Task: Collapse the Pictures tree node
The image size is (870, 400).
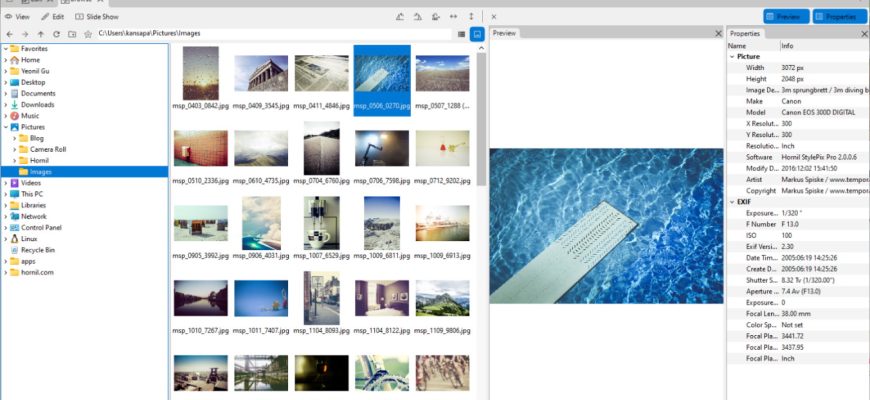Action: click(6, 127)
